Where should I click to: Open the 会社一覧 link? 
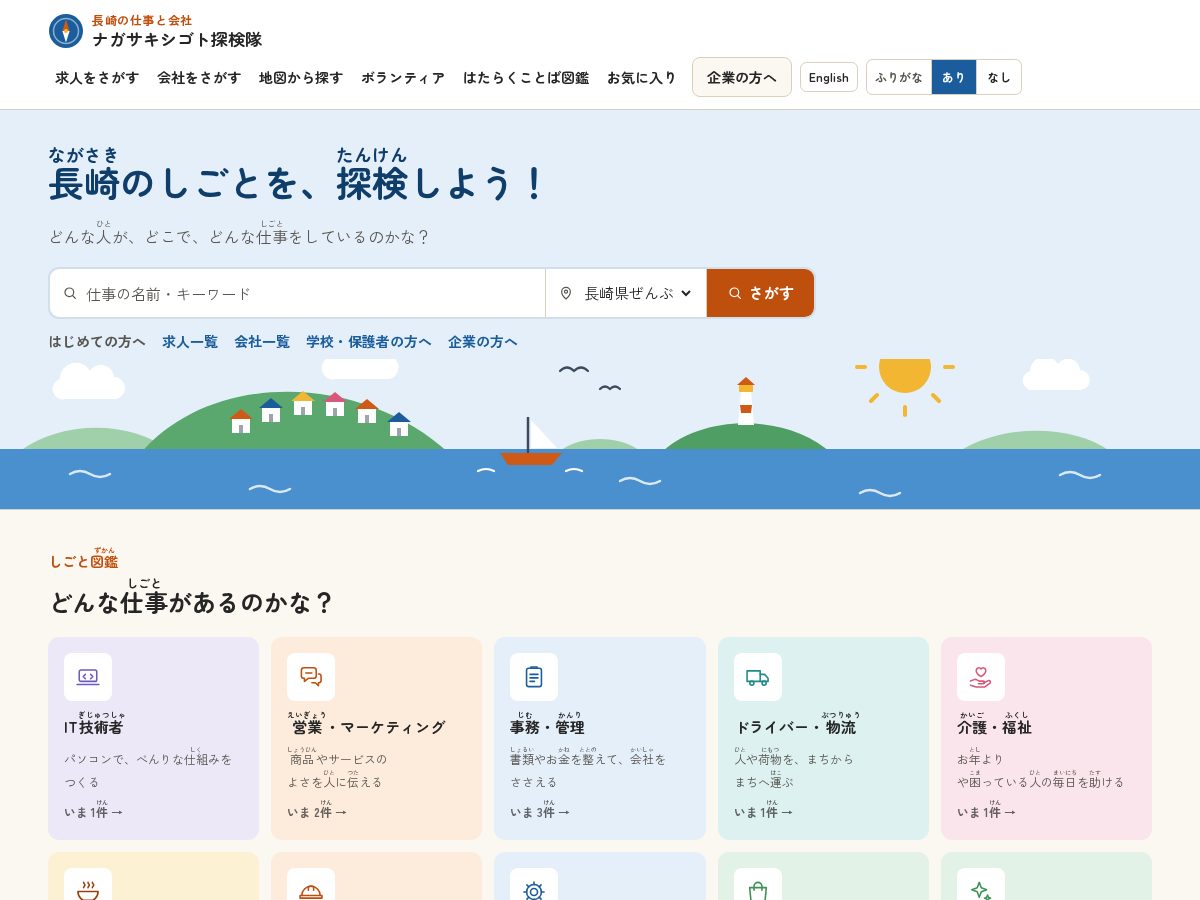[x=262, y=341]
